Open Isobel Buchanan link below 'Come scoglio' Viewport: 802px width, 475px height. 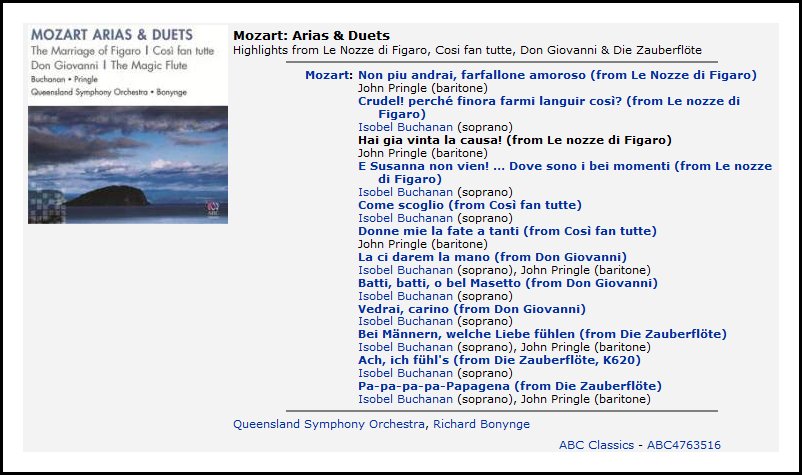[x=405, y=218]
